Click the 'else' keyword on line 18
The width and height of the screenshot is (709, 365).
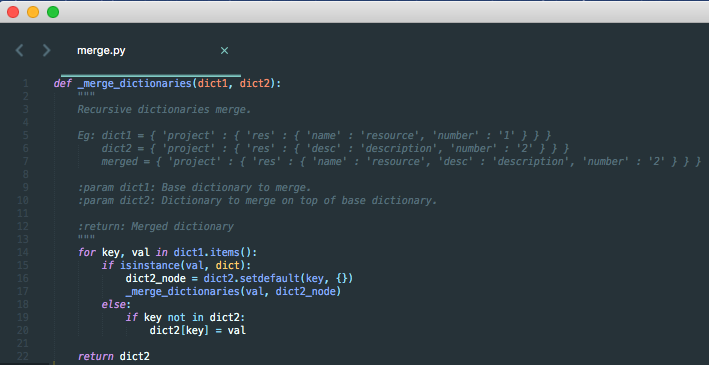(113, 304)
